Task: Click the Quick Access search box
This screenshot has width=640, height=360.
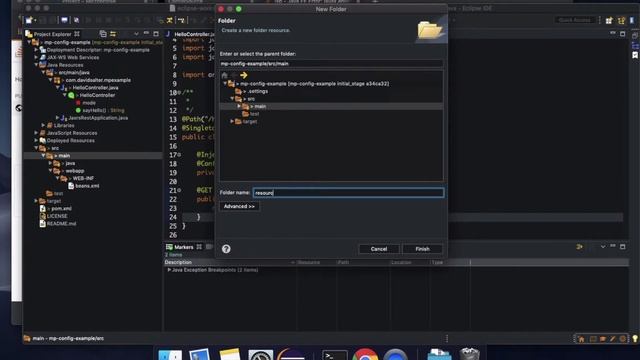Action: (x=575, y=20)
